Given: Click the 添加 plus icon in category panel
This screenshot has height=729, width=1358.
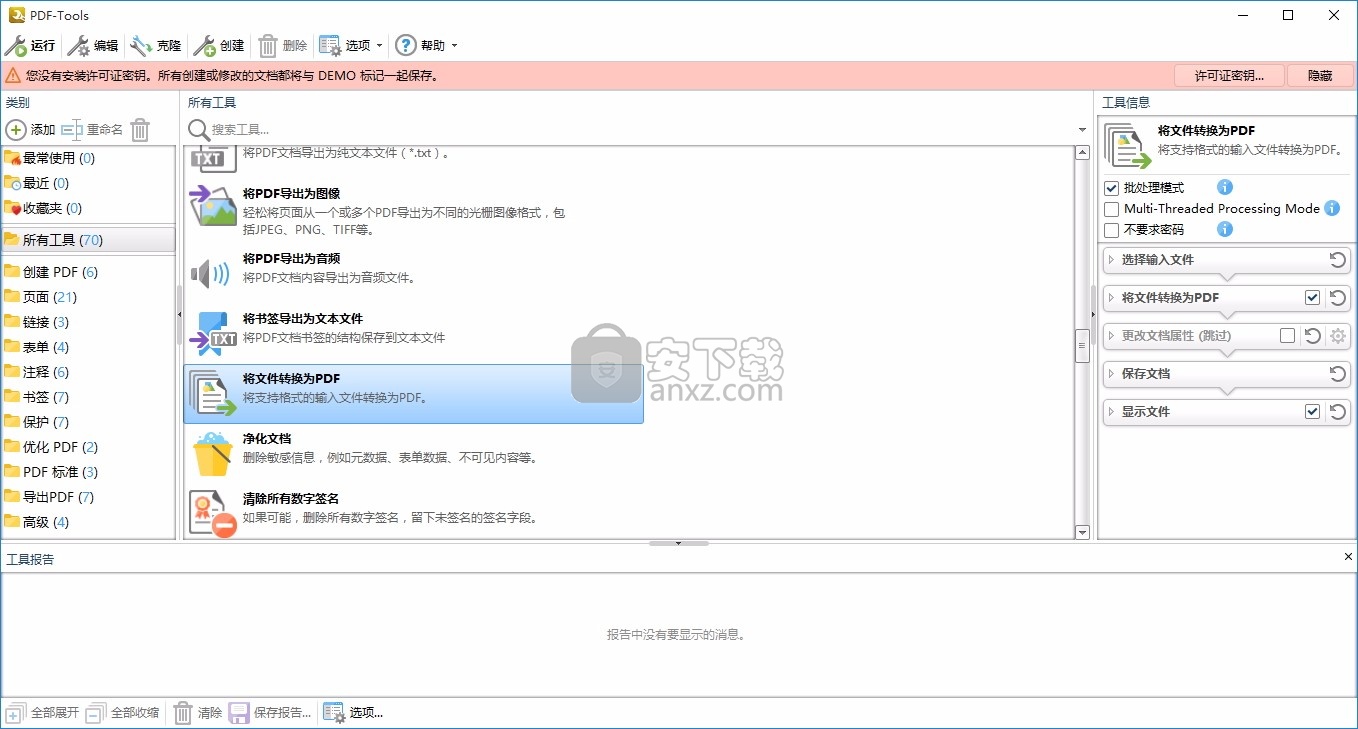Looking at the screenshot, I should point(16,130).
